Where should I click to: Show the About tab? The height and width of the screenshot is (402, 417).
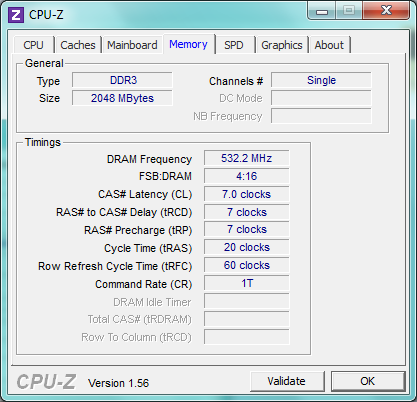(329, 45)
